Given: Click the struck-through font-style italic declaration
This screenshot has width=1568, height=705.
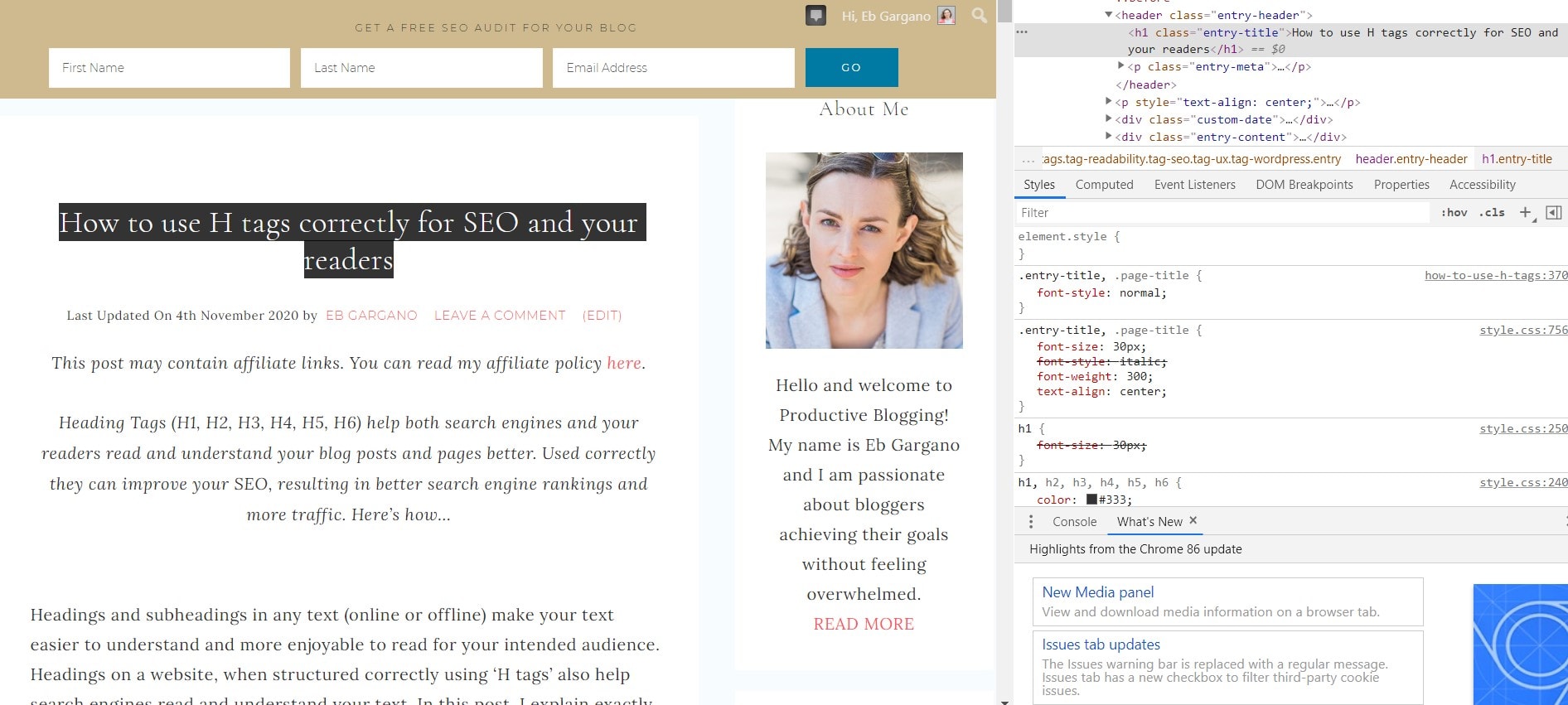Looking at the screenshot, I should point(1101,361).
